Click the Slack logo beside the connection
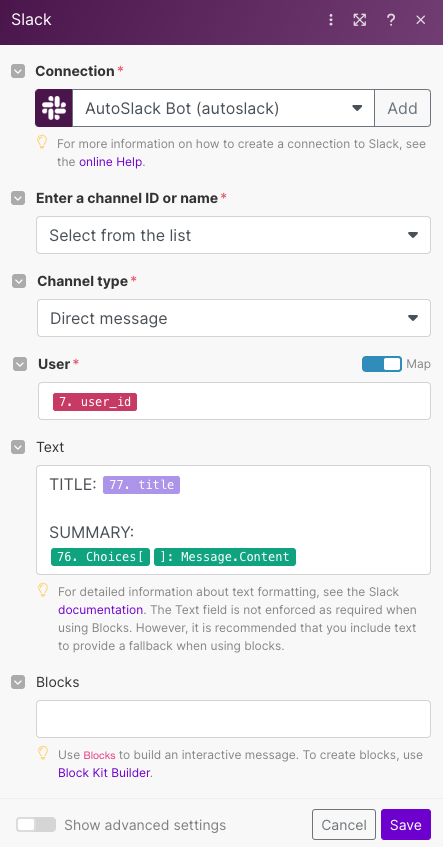The width and height of the screenshot is (443, 847). coord(54,108)
